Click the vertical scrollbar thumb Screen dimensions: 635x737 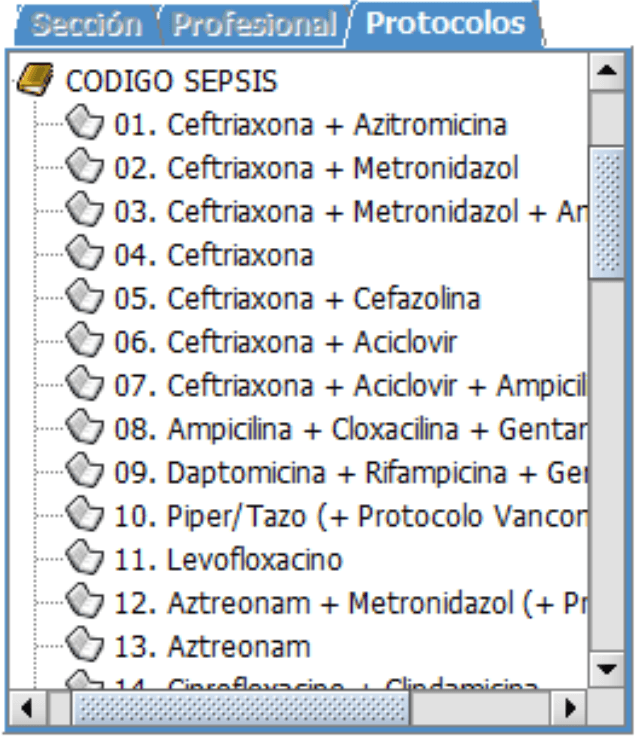coord(606,213)
